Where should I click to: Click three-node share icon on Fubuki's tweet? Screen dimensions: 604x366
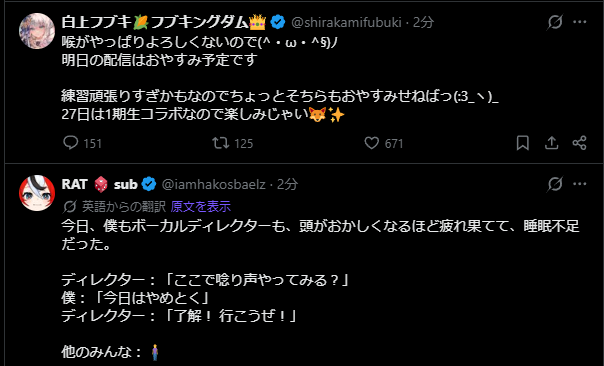point(579,143)
